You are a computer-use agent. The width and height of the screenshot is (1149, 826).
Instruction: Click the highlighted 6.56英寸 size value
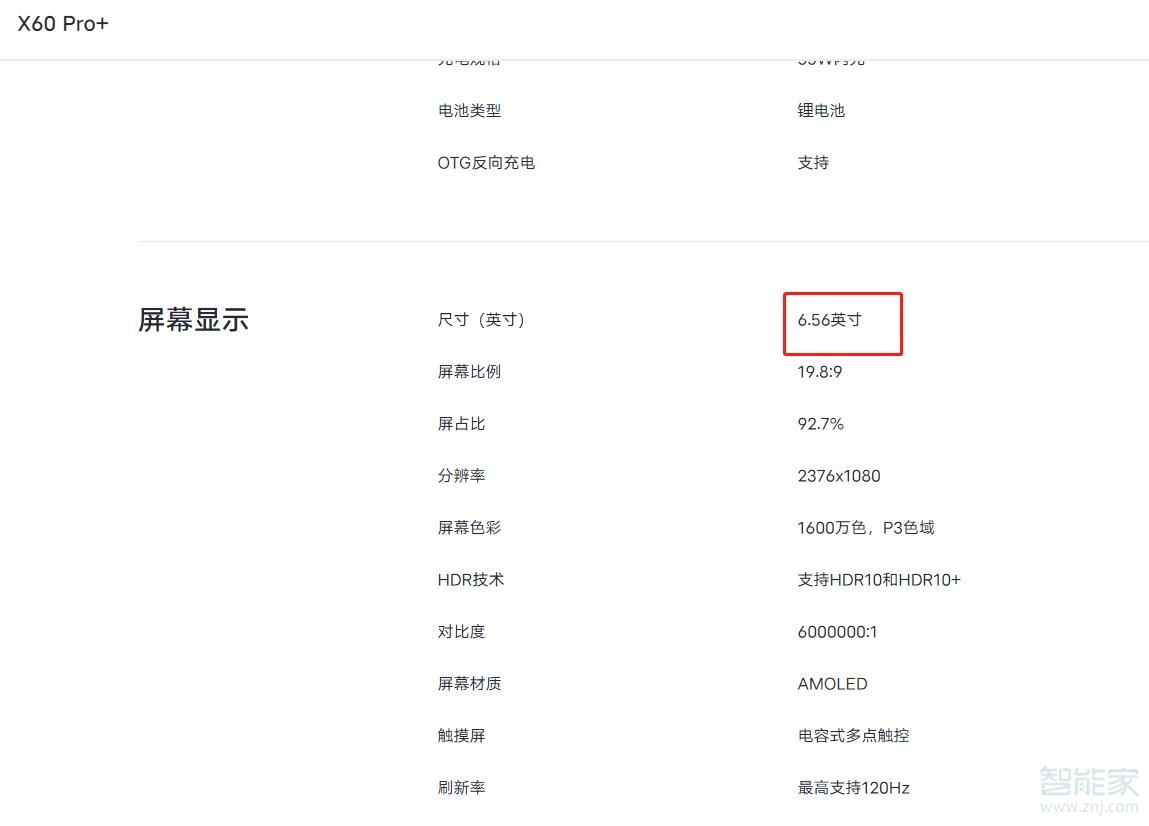(x=830, y=320)
